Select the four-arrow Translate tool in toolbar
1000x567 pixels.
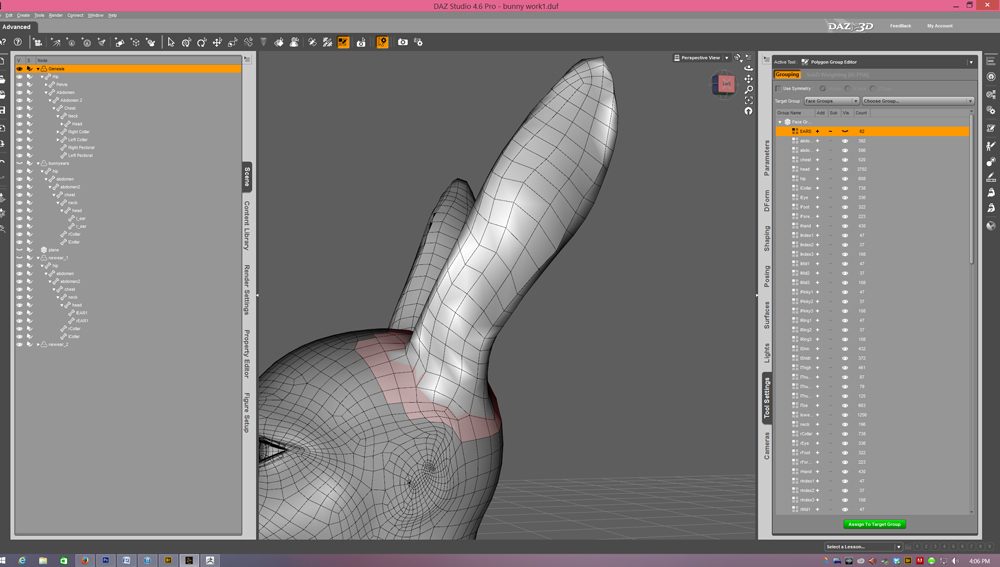217,43
